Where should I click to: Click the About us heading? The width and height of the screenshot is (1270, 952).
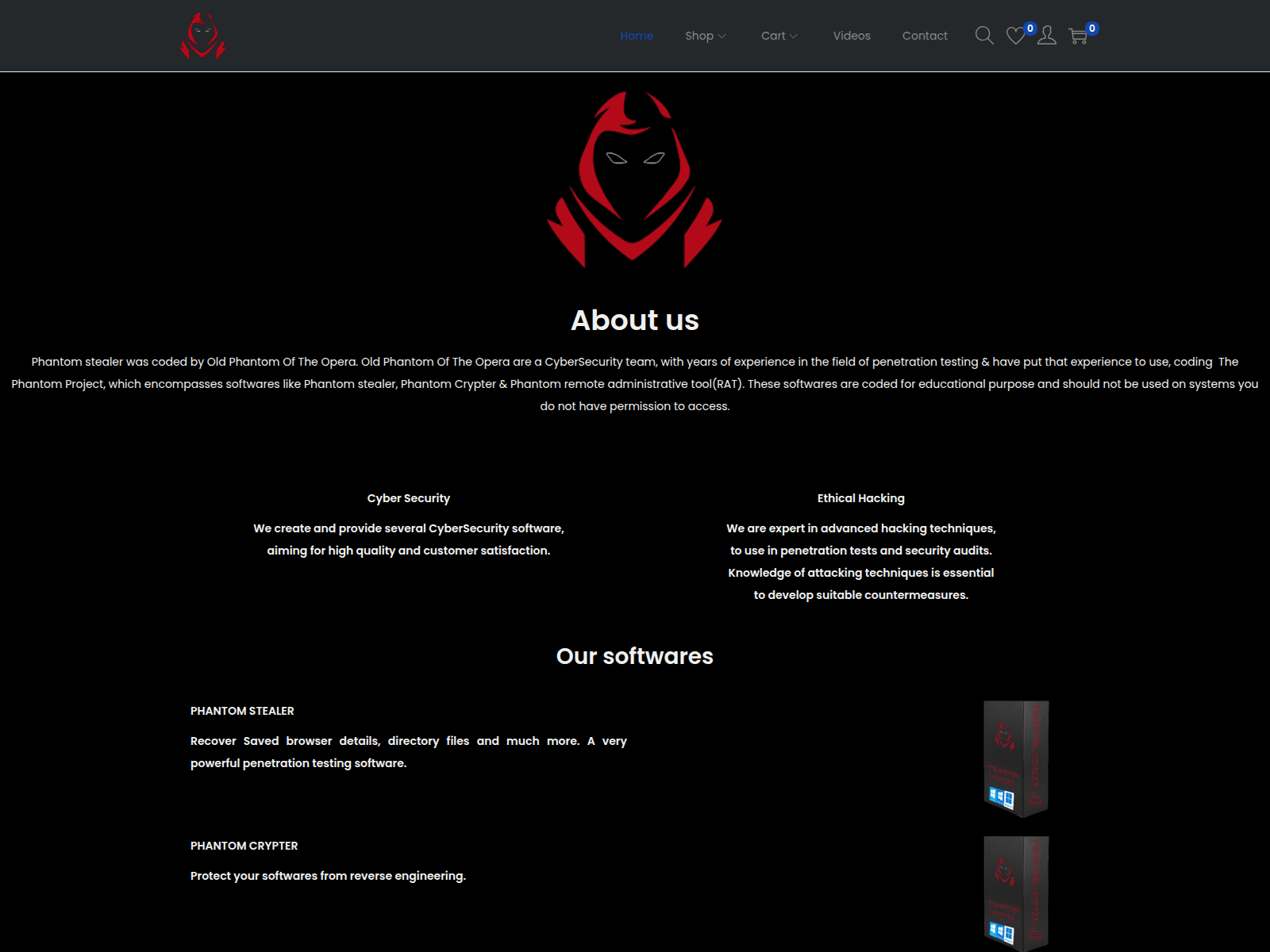(635, 321)
